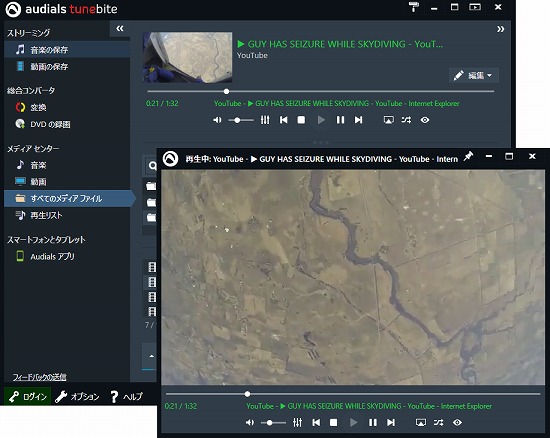Open オプション settings
The width and height of the screenshot is (550, 438).
[77, 397]
